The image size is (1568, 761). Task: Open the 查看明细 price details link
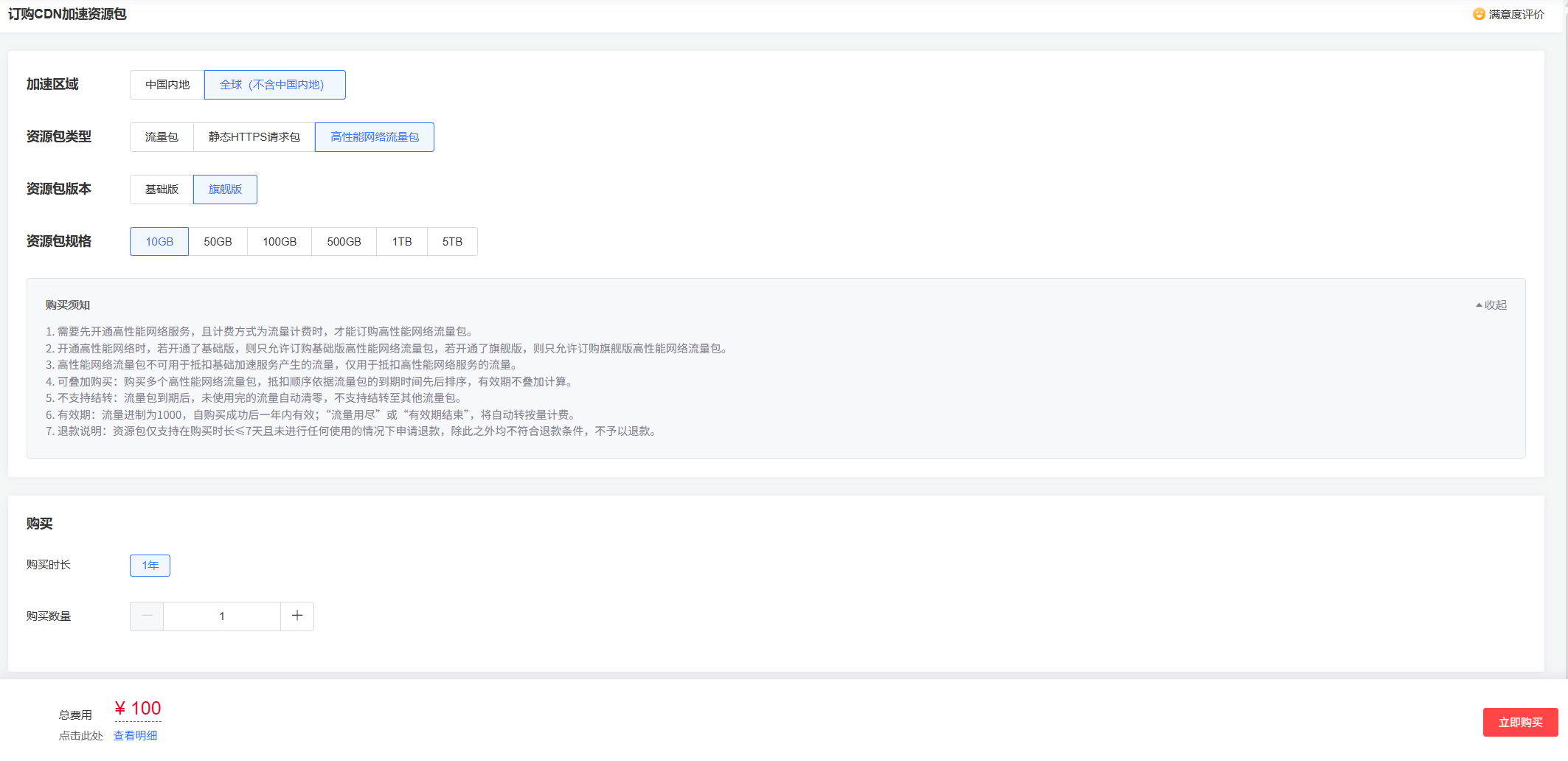click(135, 735)
